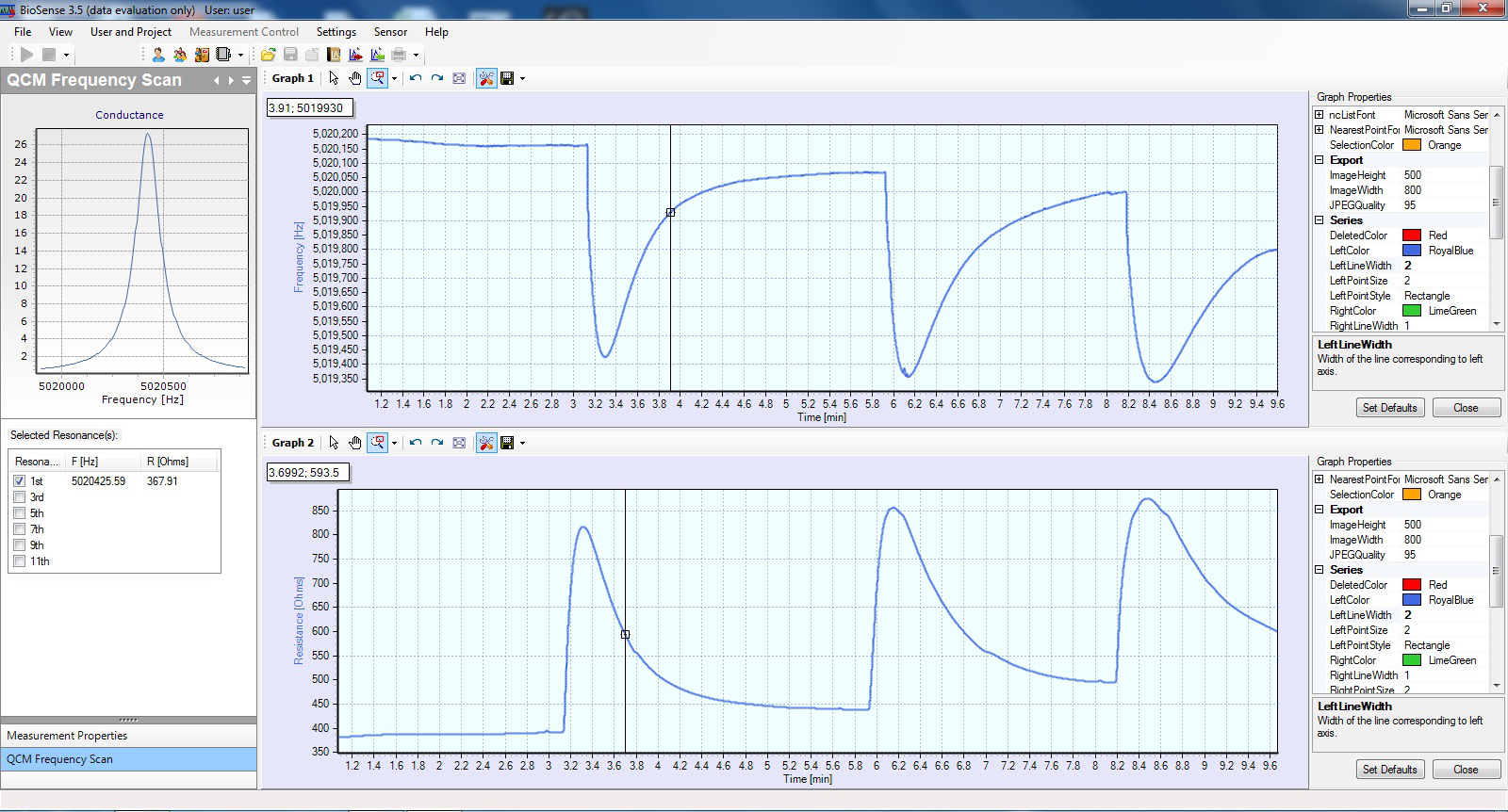Image resolution: width=1508 pixels, height=812 pixels.
Task: Click the Orange SelectionColor swatch in top panel
Action: pyautogui.click(x=1411, y=145)
